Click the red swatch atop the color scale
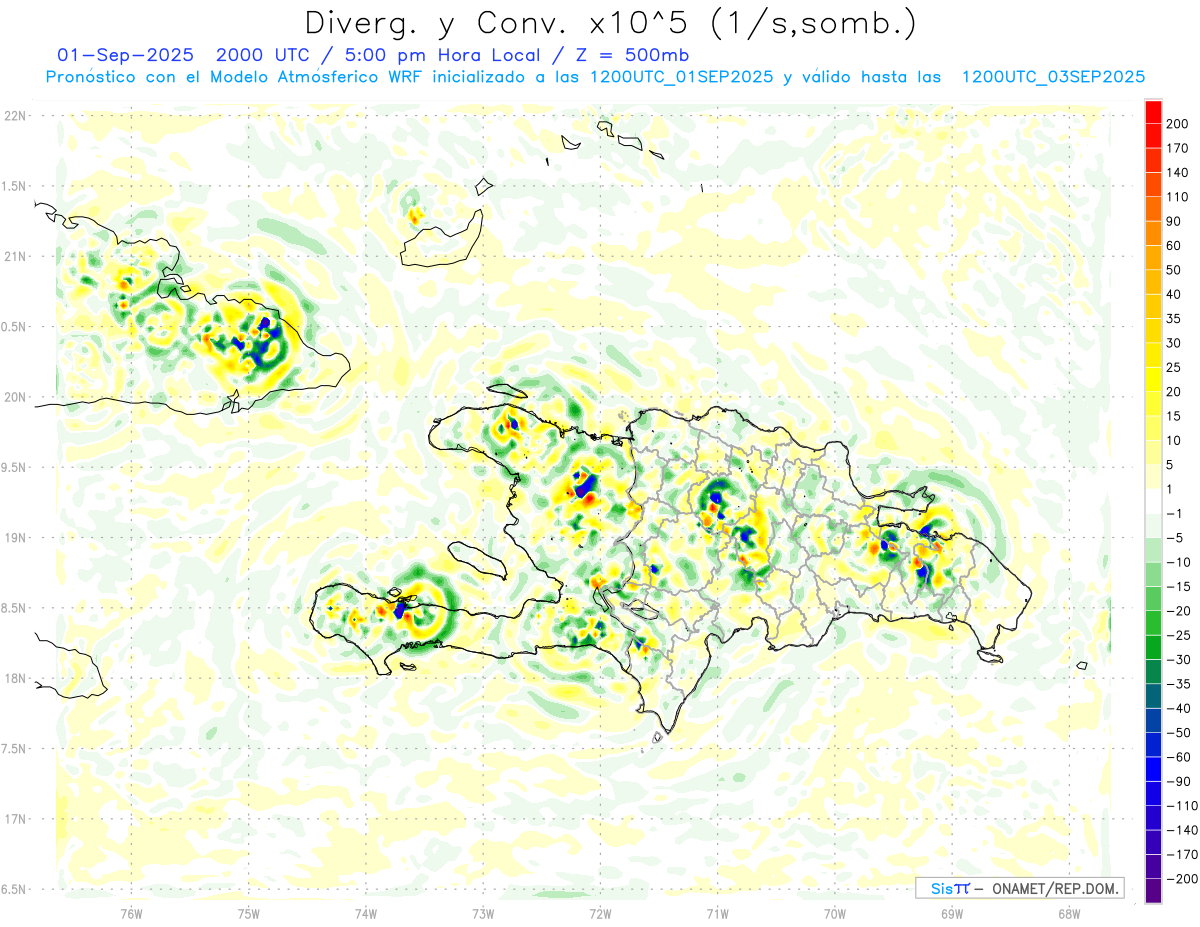This screenshot has width=1200, height=927. [x=1153, y=110]
